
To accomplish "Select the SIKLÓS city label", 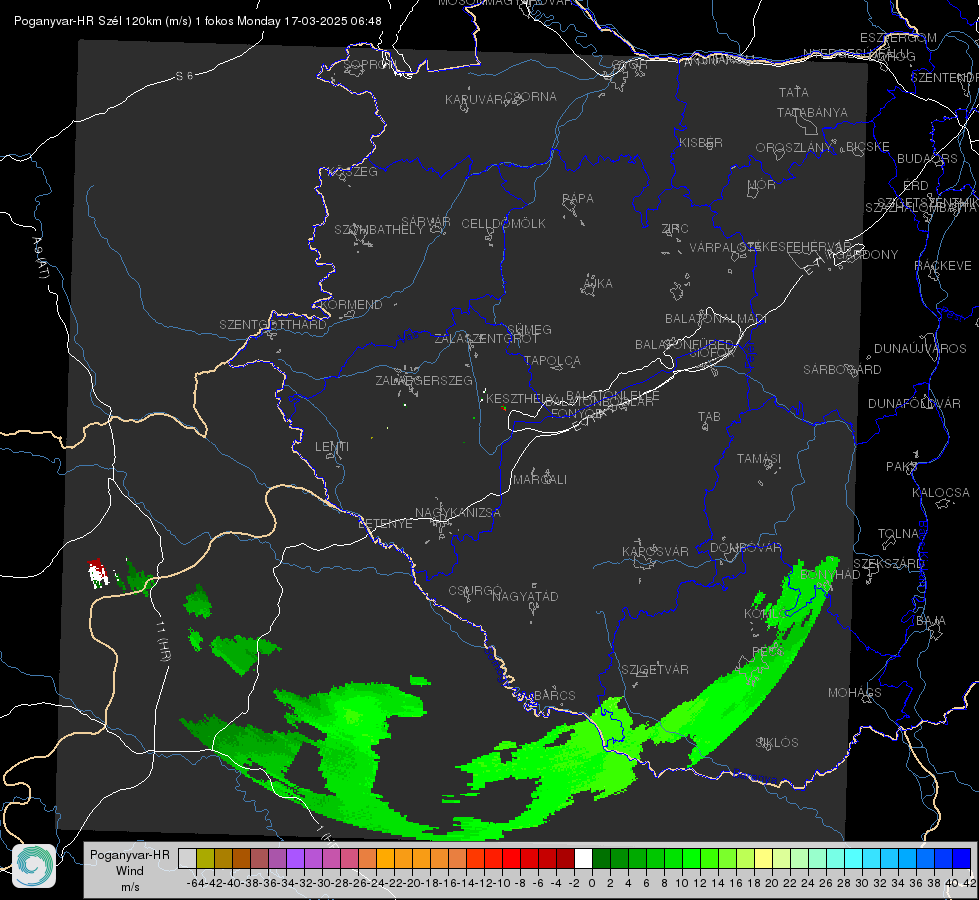I will [x=777, y=743].
